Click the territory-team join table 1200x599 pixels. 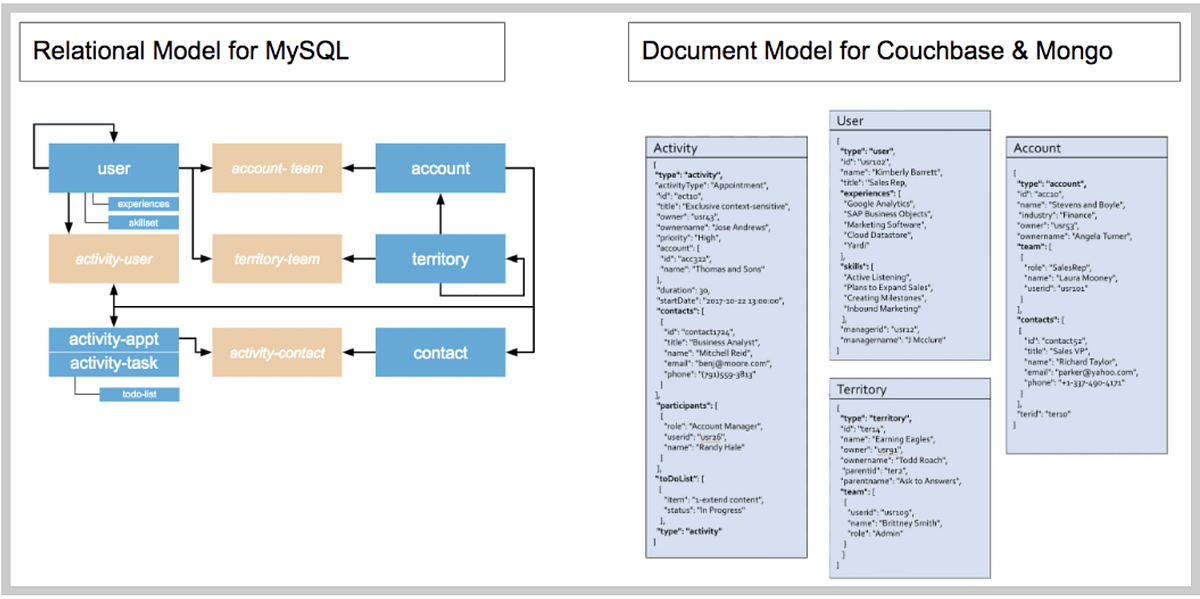point(276,259)
